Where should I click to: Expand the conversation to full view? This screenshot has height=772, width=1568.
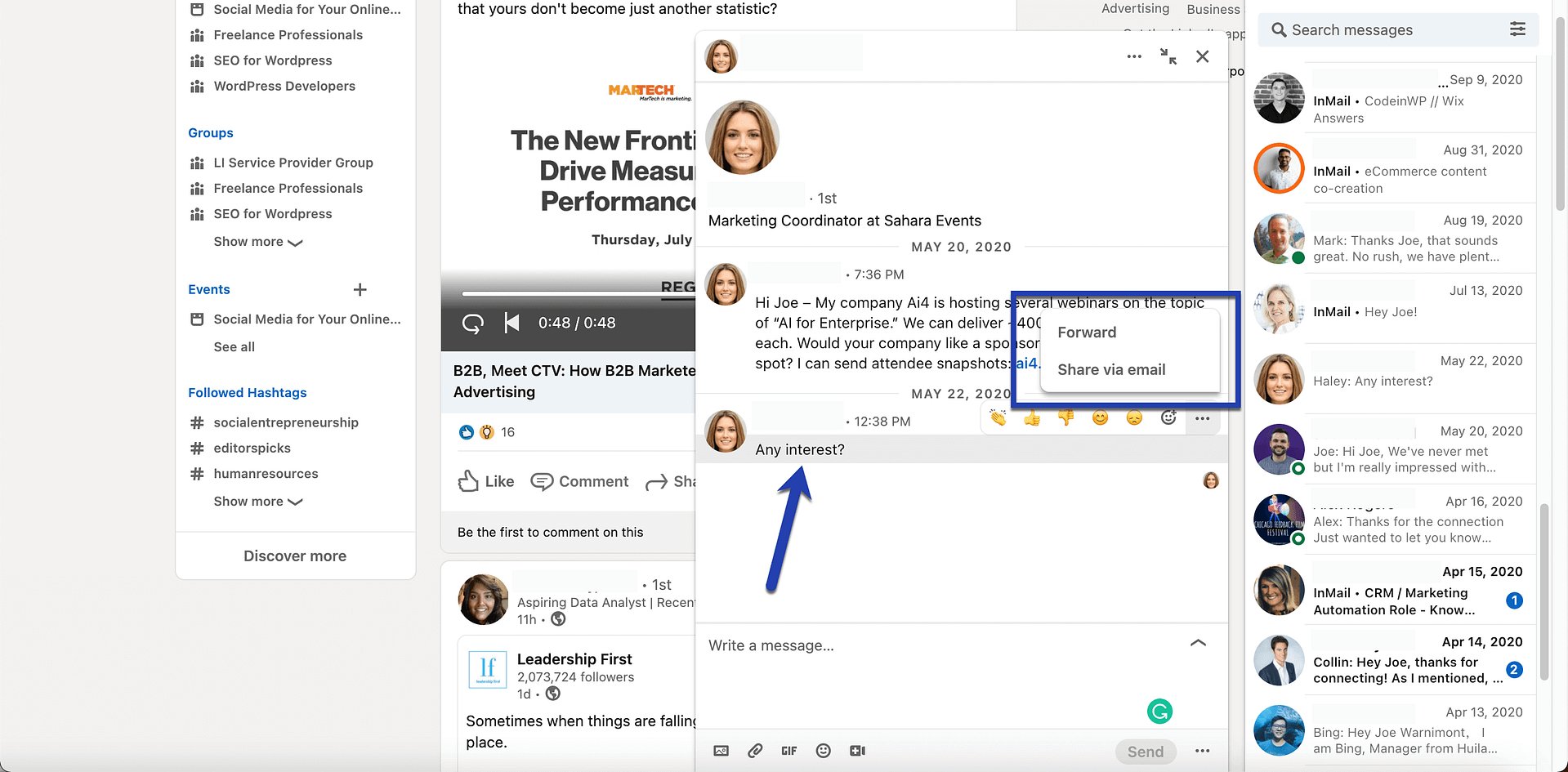coord(1168,56)
